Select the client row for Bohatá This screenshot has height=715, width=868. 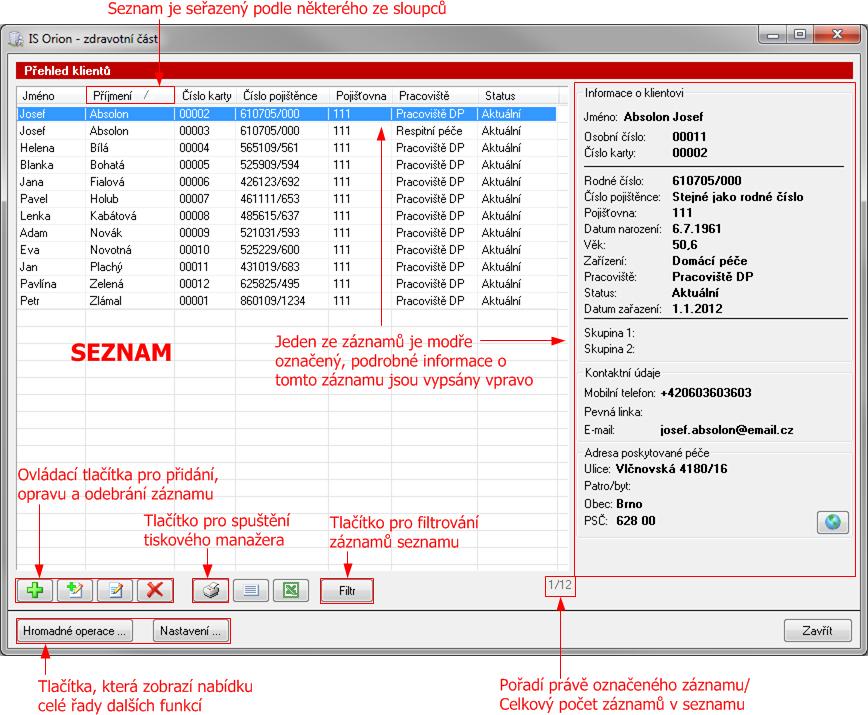coord(286,165)
